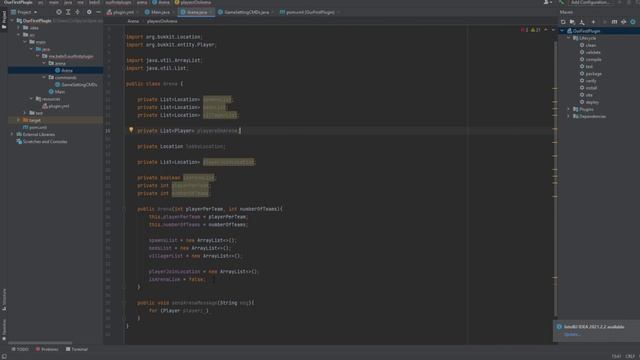Expand Plugins node in Maven panel
Viewport: 640px width, 360px height.
click(569, 109)
